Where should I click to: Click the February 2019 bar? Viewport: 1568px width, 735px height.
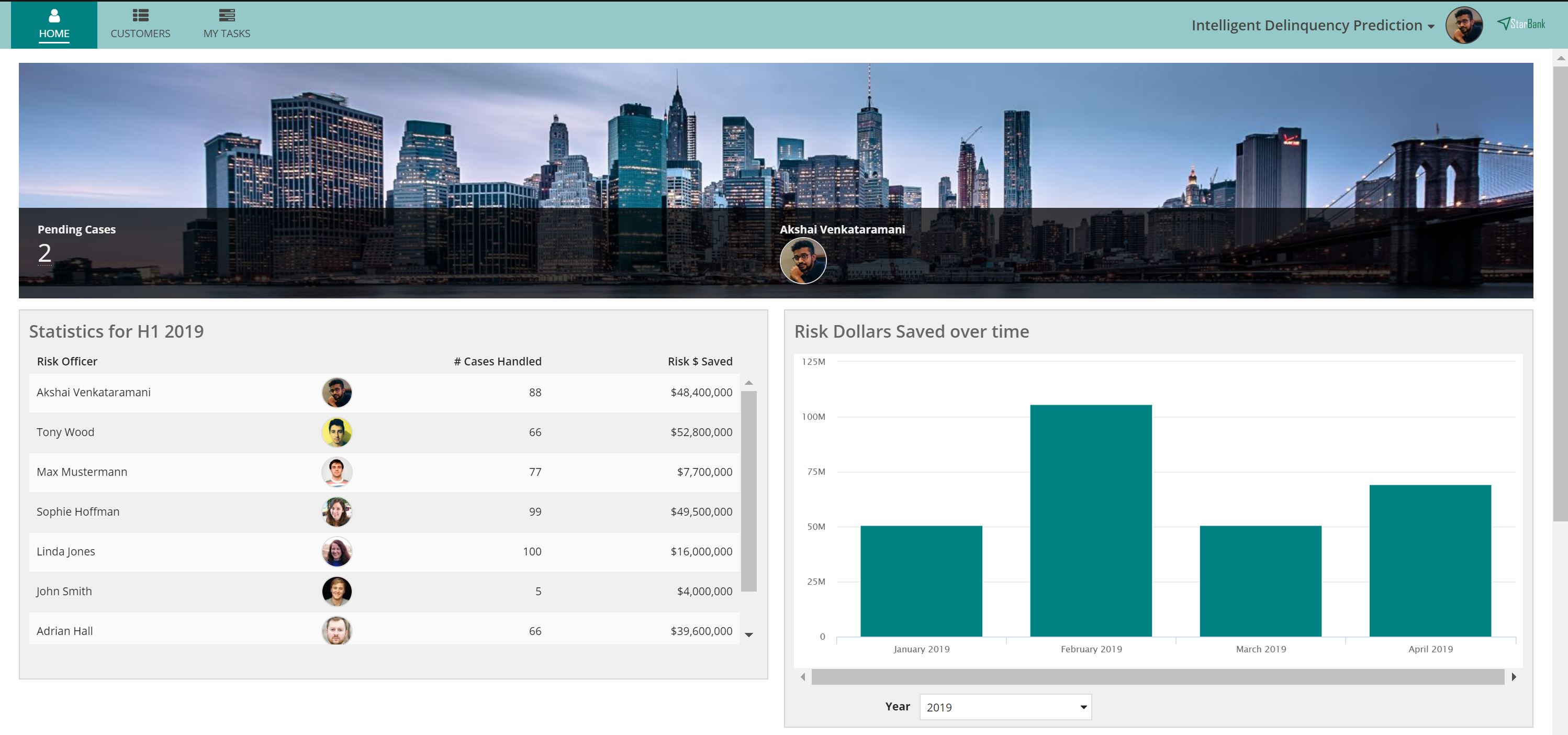1090,521
